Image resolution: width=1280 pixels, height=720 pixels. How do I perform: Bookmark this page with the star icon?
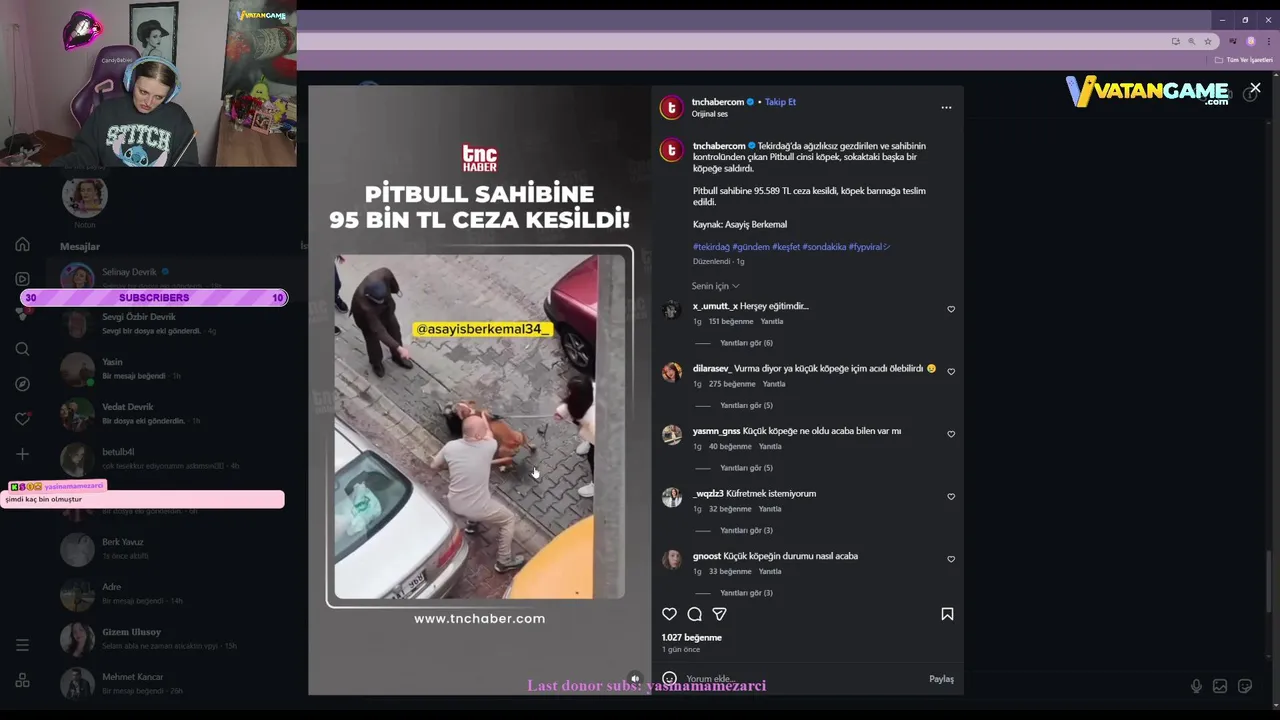point(1208,41)
